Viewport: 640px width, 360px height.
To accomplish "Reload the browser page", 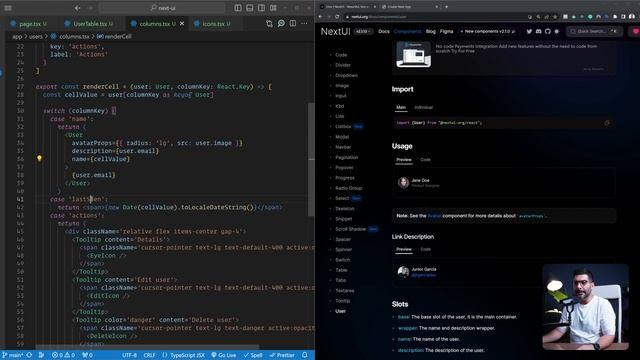I will tap(337, 17).
